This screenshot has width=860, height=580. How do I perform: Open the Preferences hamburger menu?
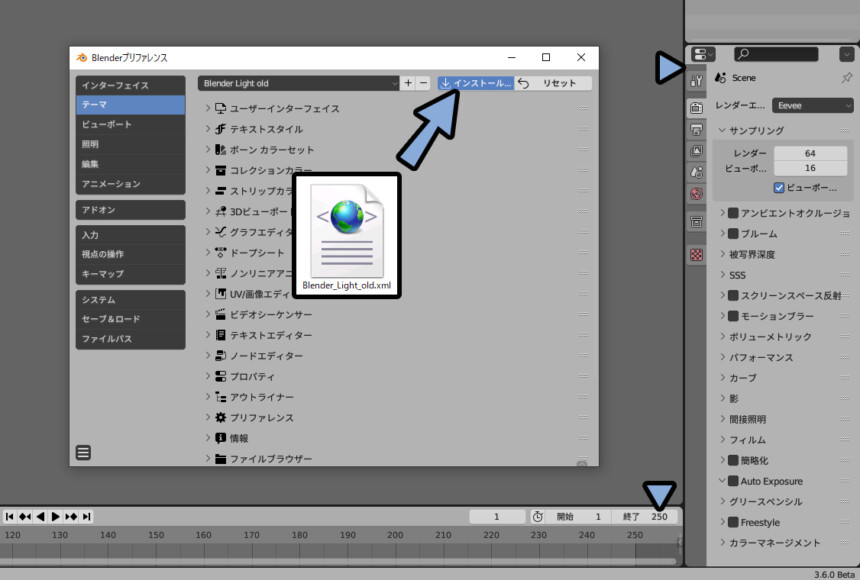click(x=83, y=453)
